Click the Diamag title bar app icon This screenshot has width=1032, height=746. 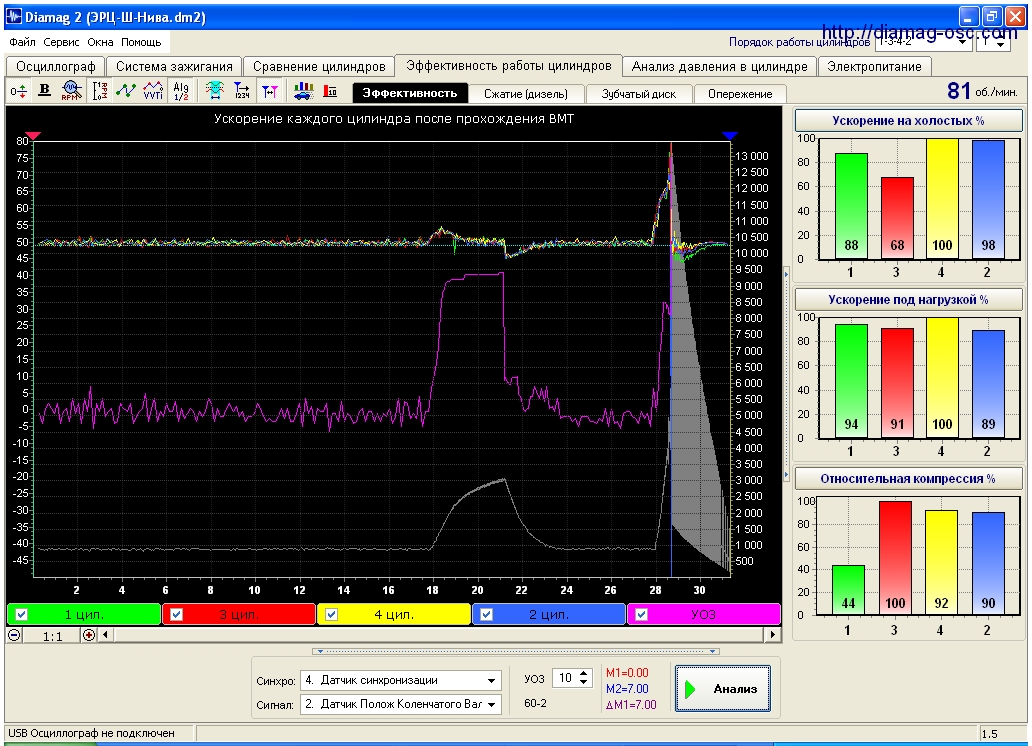tap(14, 16)
